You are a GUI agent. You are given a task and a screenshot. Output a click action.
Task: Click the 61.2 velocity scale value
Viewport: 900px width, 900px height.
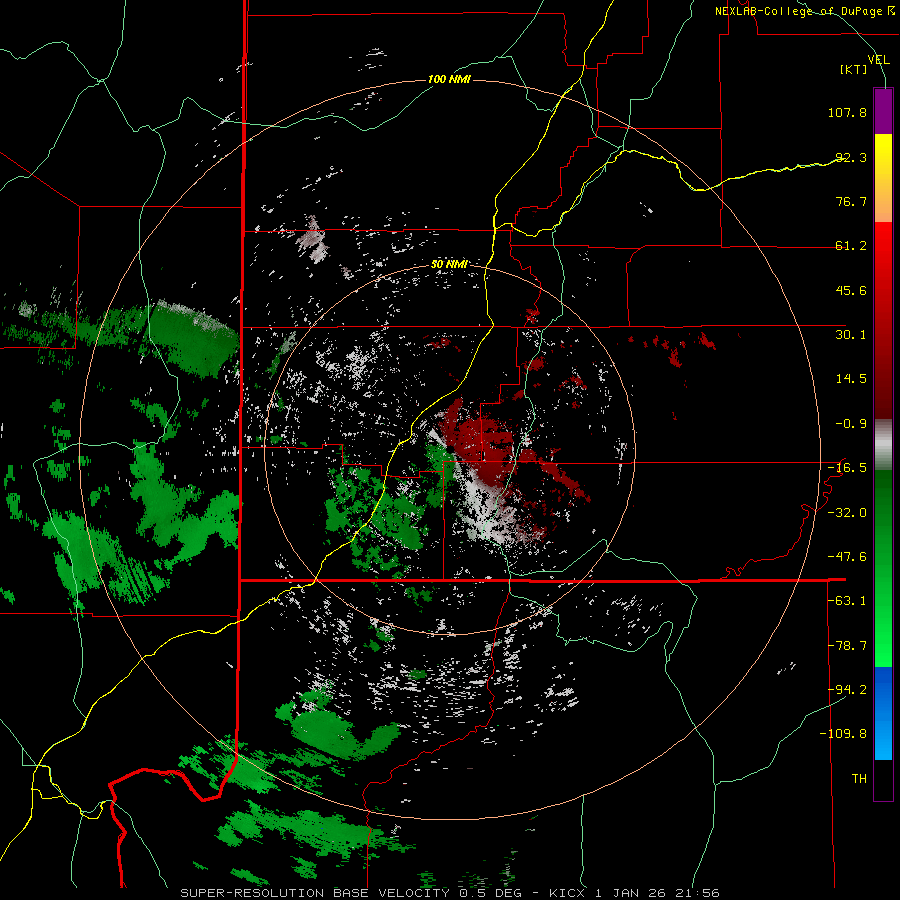(x=851, y=246)
